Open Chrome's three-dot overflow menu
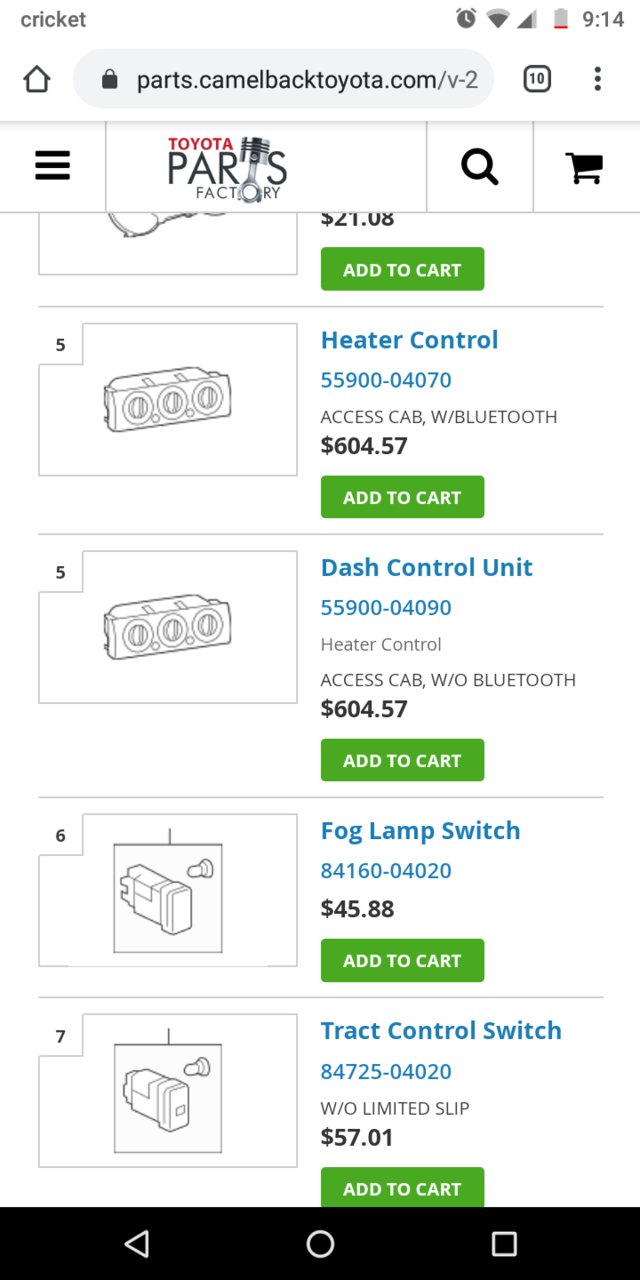This screenshot has width=640, height=1280. pyautogui.click(x=597, y=79)
